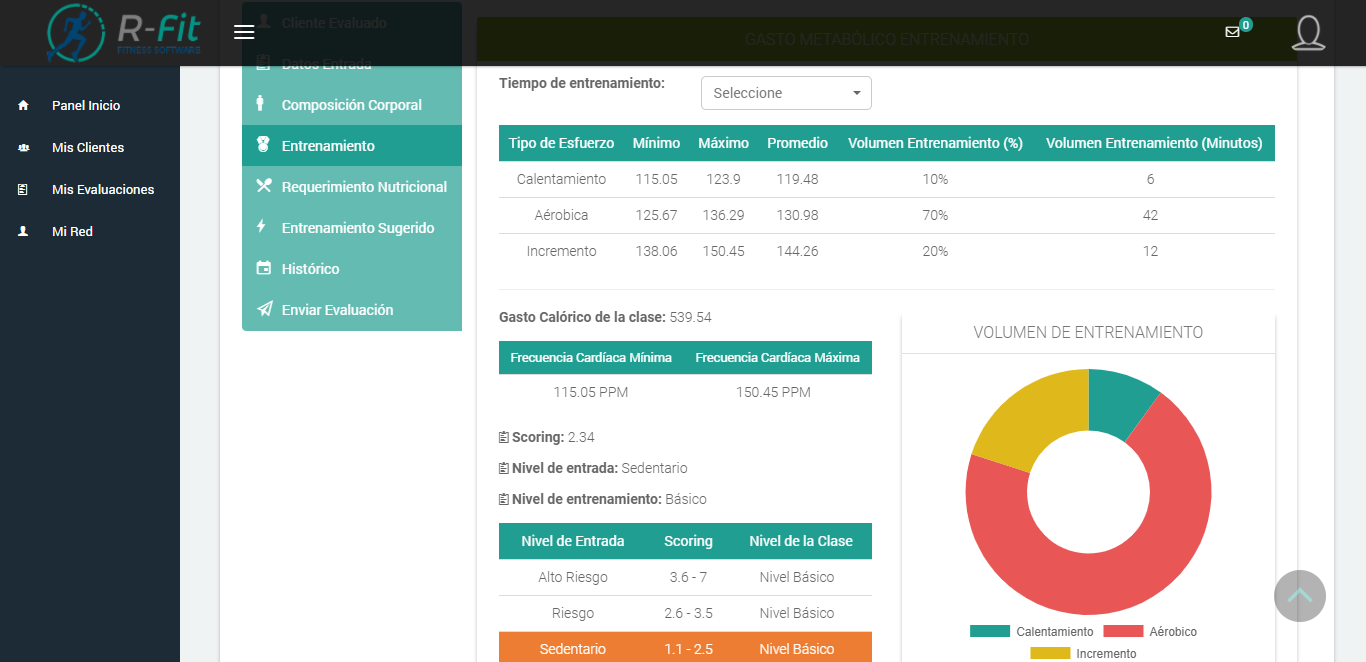Click the group icon beside Mis Clientes
The height and width of the screenshot is (662, 1366).
[x=24, y=148]
